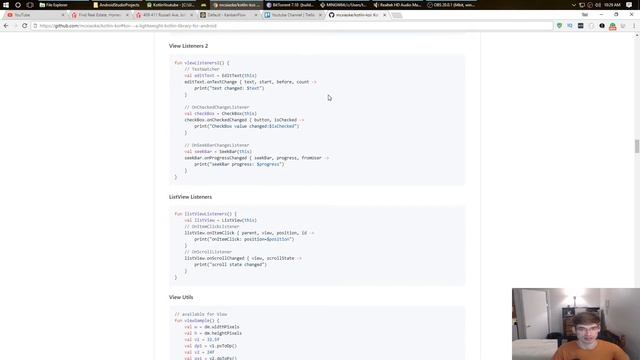Click the View Utils heading

click(181, 297)
